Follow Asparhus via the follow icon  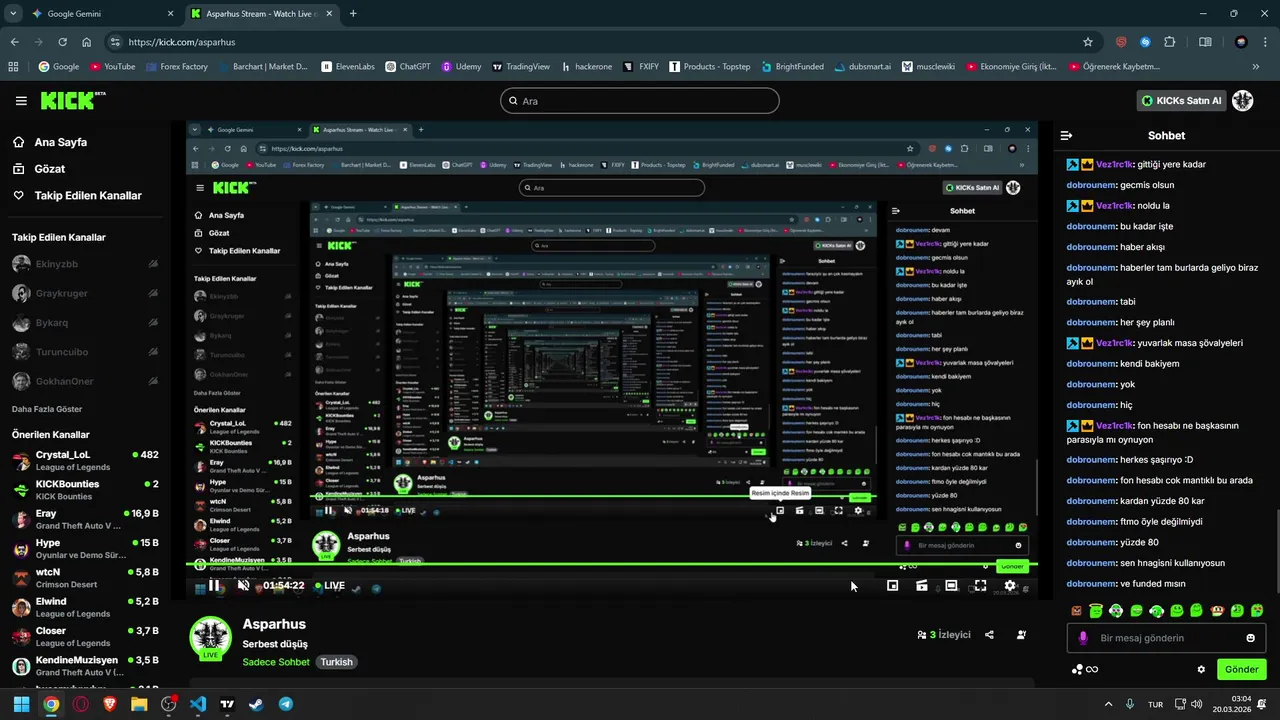tap(1021, 635)
